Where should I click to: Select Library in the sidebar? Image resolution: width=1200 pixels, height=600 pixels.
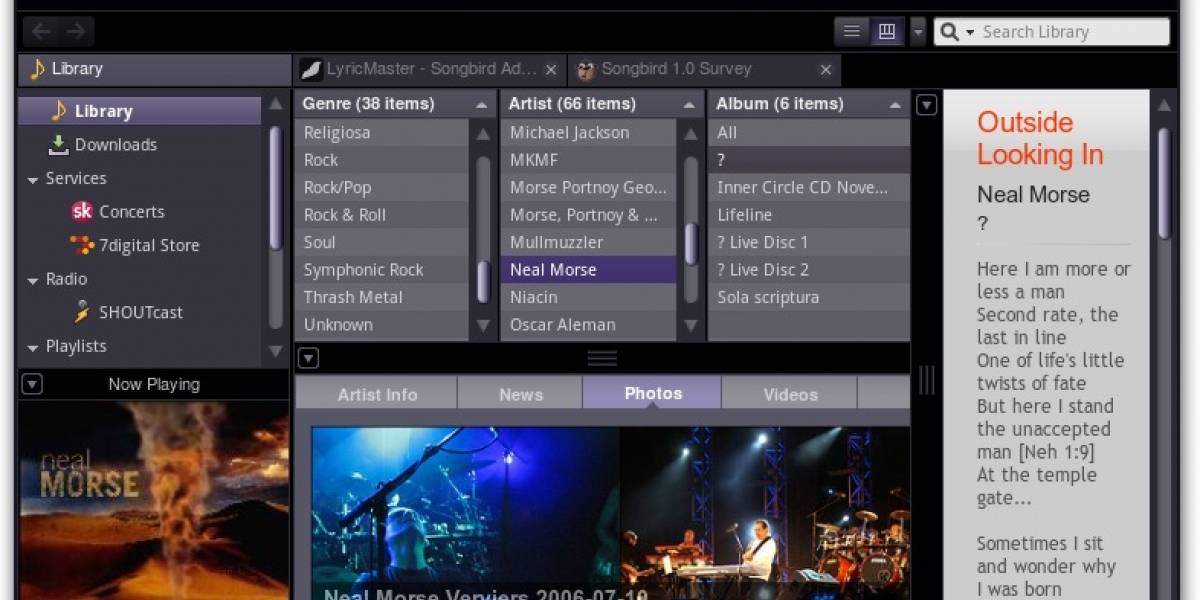point(140,111)
